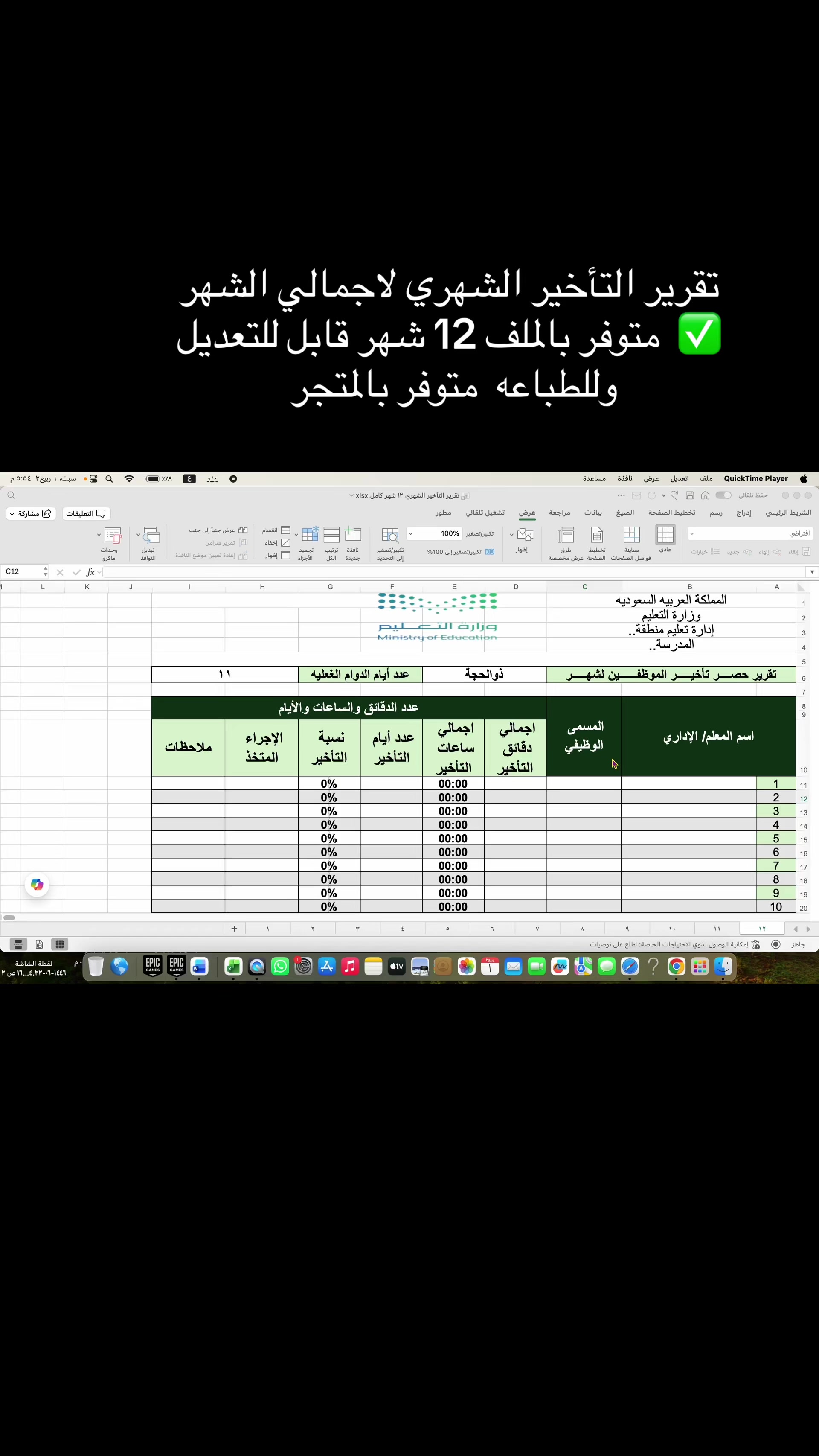Switch to Page Layout view in status bar
This screenshot has width=819, height=1456.
[x=39, y=944]
